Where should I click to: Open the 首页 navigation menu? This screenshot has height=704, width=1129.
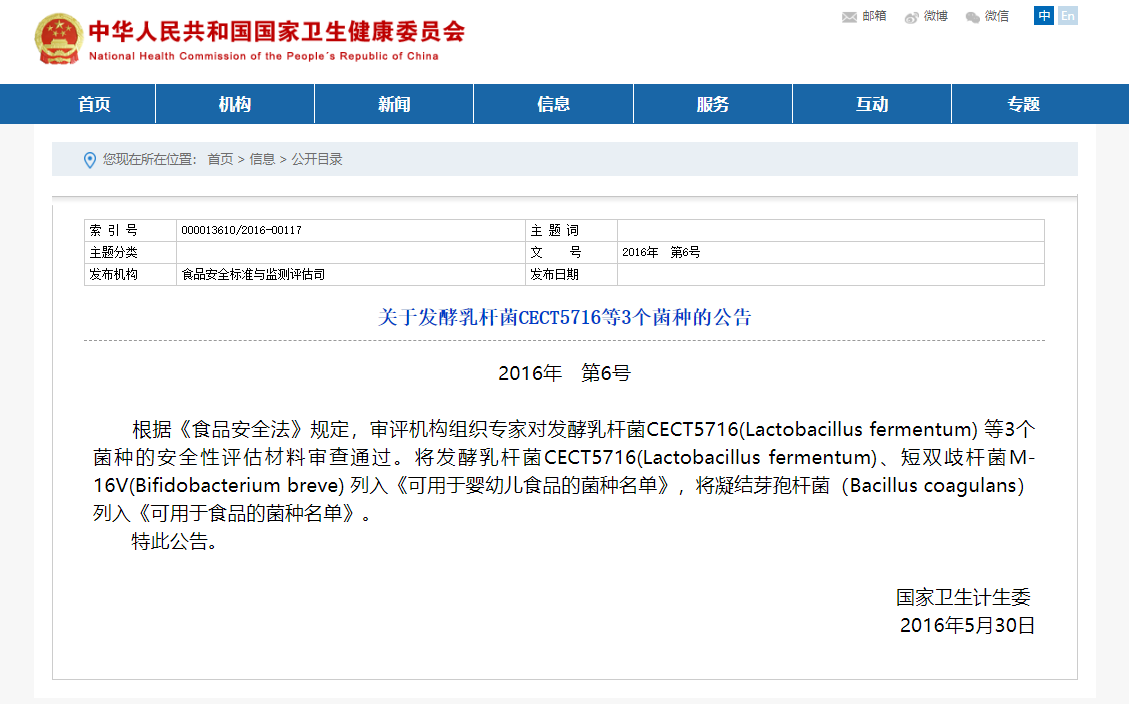click(x=95, y=105)
